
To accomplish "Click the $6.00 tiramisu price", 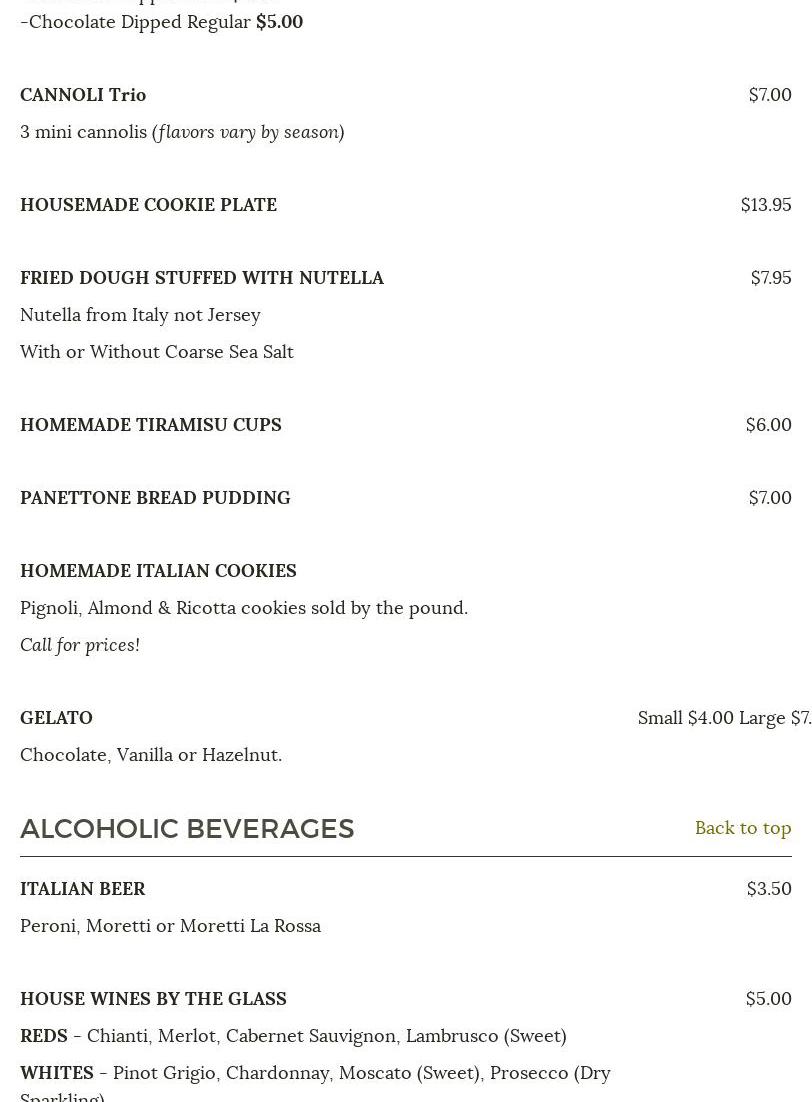I will point(768,424).
